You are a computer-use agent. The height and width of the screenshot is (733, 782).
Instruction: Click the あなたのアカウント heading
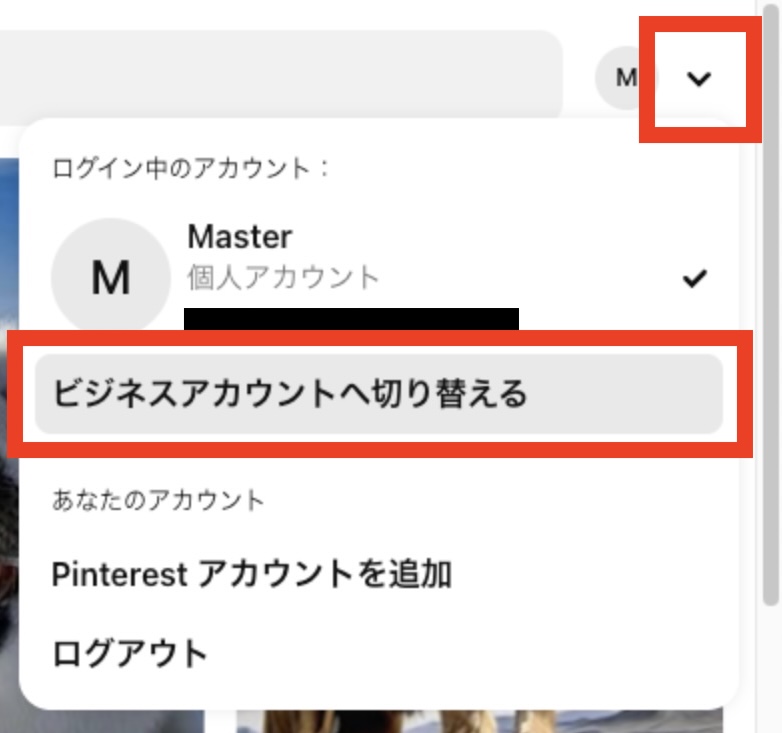coord(158,500)
